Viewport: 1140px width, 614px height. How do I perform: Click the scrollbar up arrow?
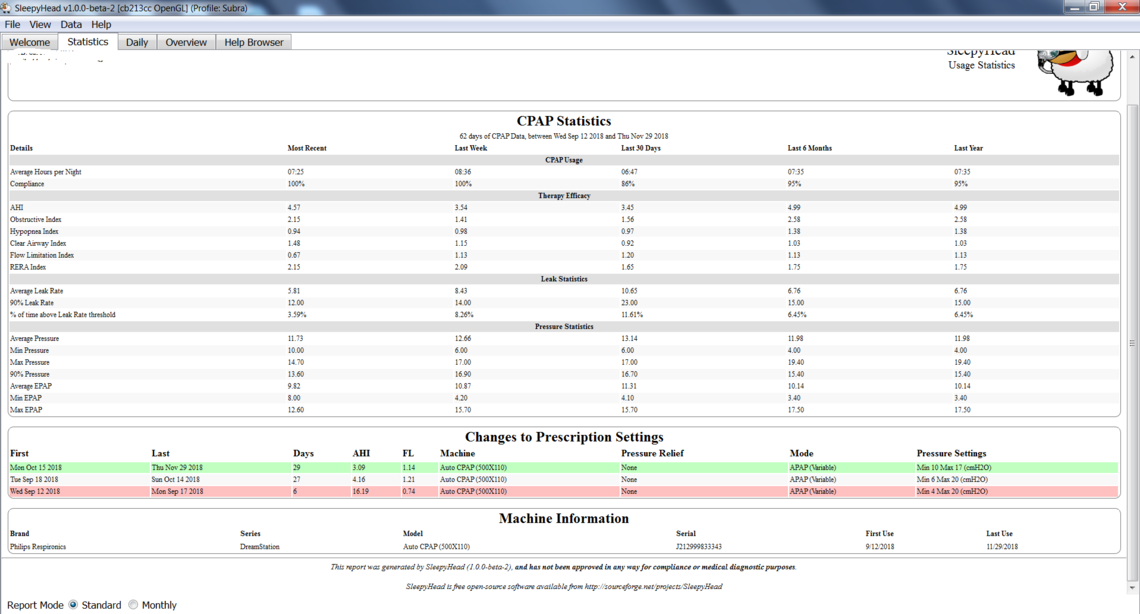pos(1132,56)
